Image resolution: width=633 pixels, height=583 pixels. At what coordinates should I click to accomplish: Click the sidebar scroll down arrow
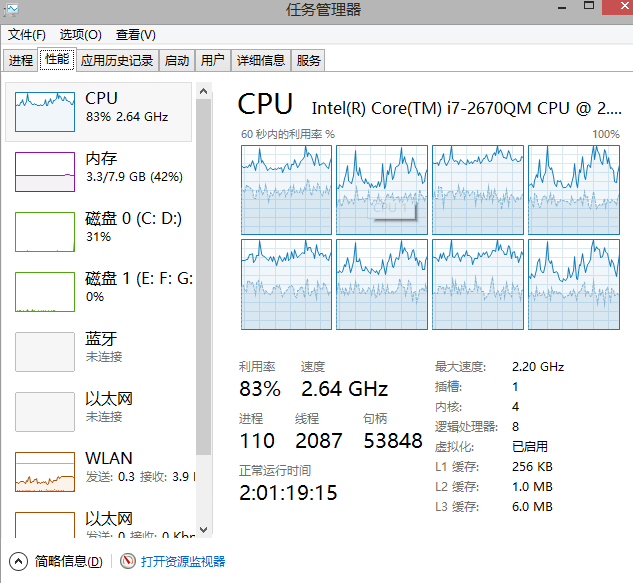pos(203,529)
